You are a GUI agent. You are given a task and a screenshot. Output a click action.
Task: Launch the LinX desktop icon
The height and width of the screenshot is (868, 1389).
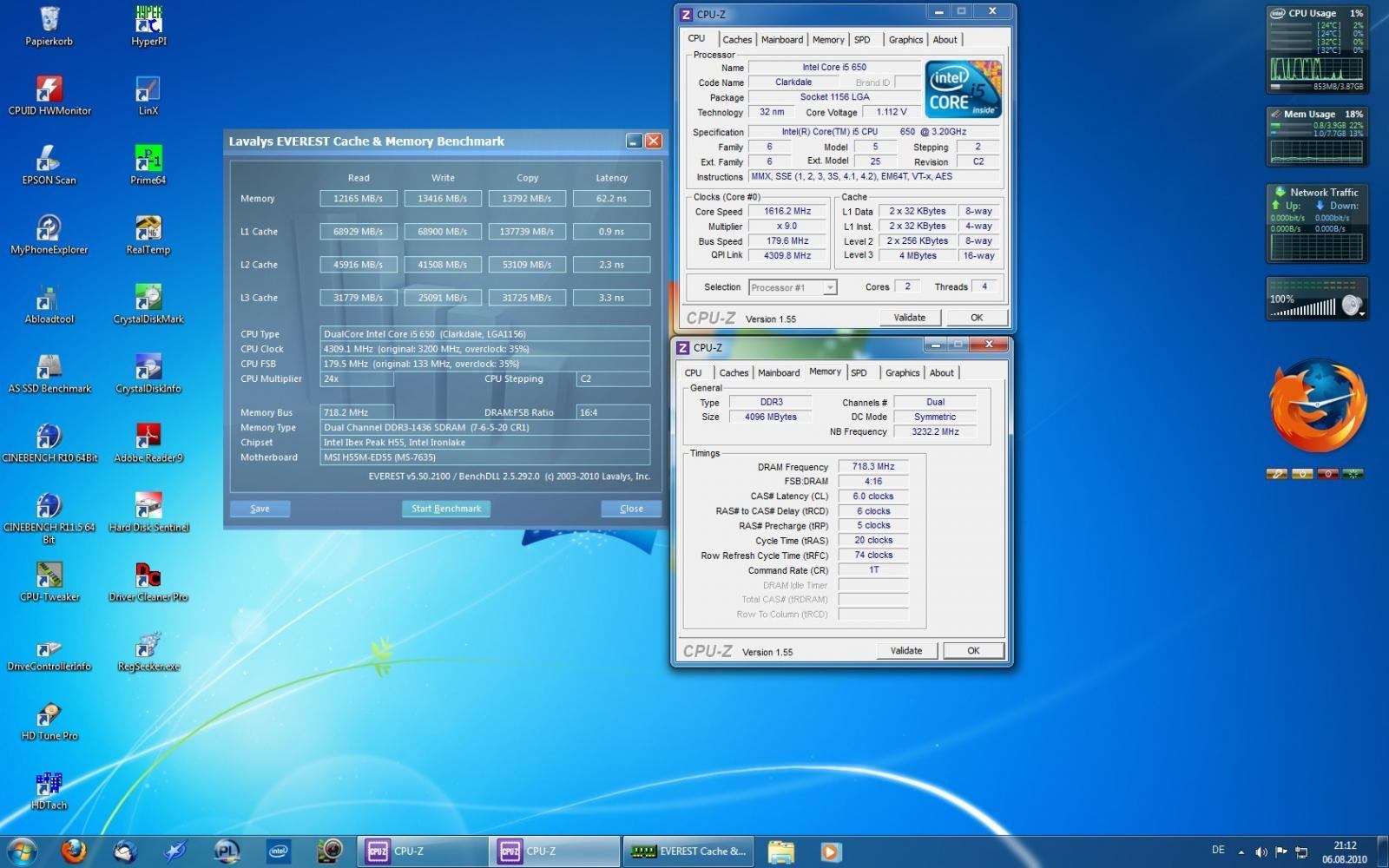click(x=148, y=95)
